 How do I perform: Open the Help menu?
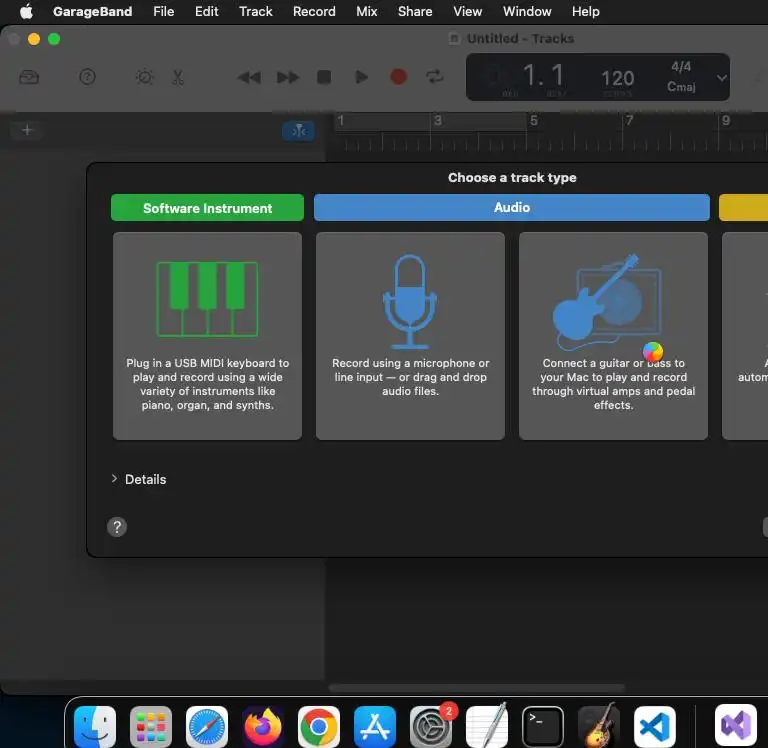click(x=585, y=11)
